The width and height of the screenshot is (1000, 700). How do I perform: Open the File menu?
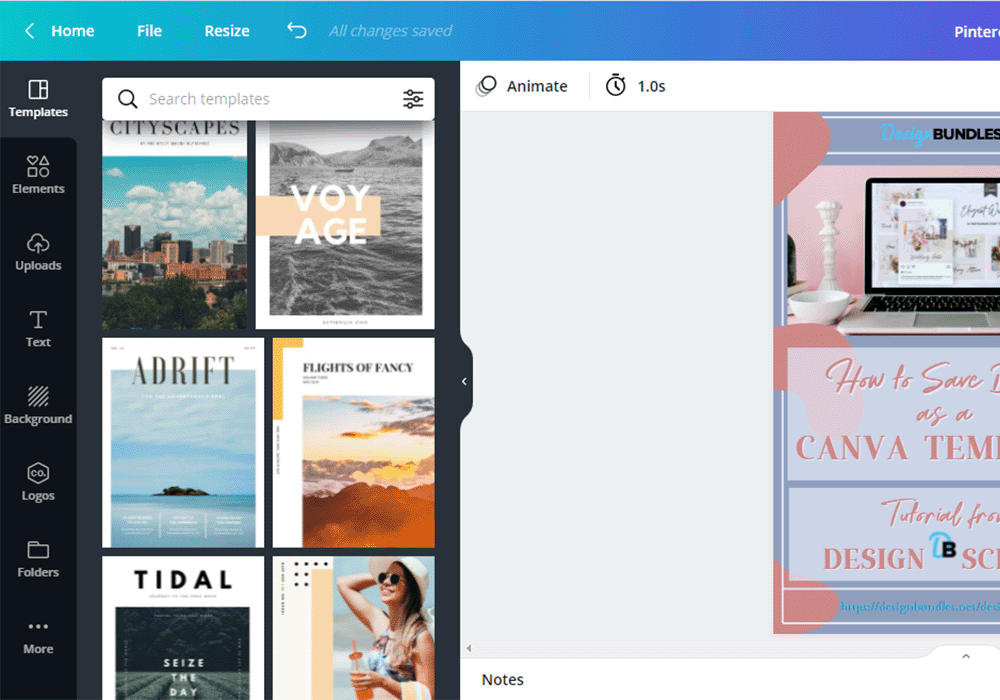pyautogui.click(x=149, y=31)
